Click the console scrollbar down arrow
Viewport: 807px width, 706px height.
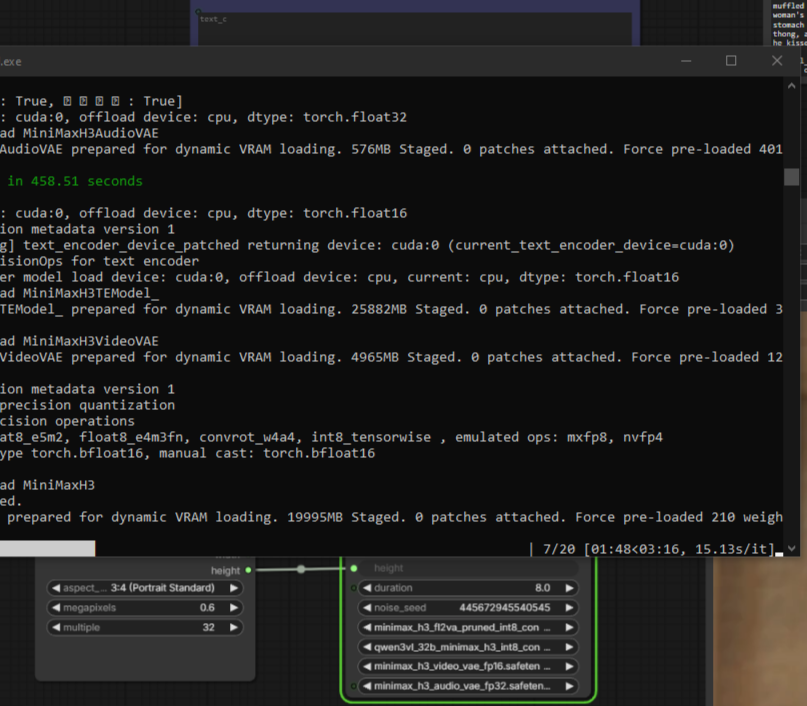[x=792, y=549]
